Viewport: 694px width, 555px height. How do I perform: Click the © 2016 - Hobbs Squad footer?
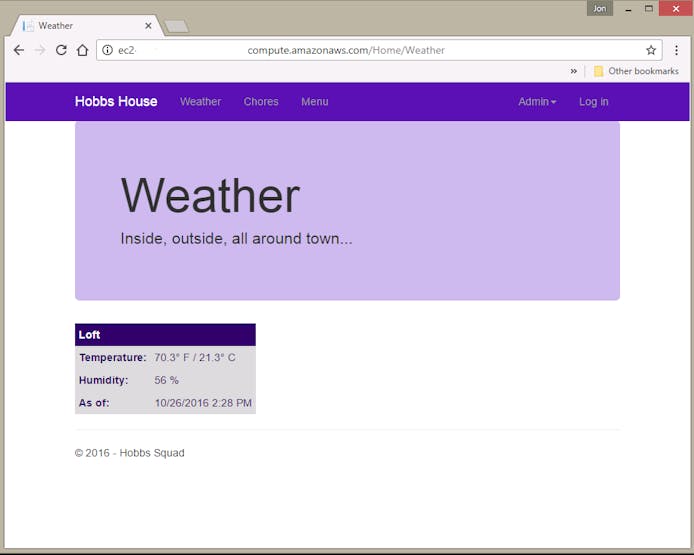(x=130, y=453)
